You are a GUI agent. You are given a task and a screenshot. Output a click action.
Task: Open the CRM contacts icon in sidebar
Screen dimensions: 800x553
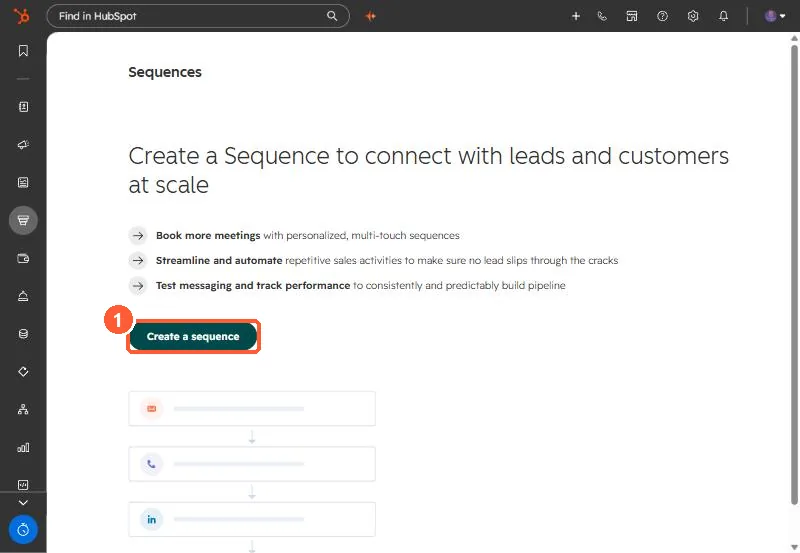point(23,107)
